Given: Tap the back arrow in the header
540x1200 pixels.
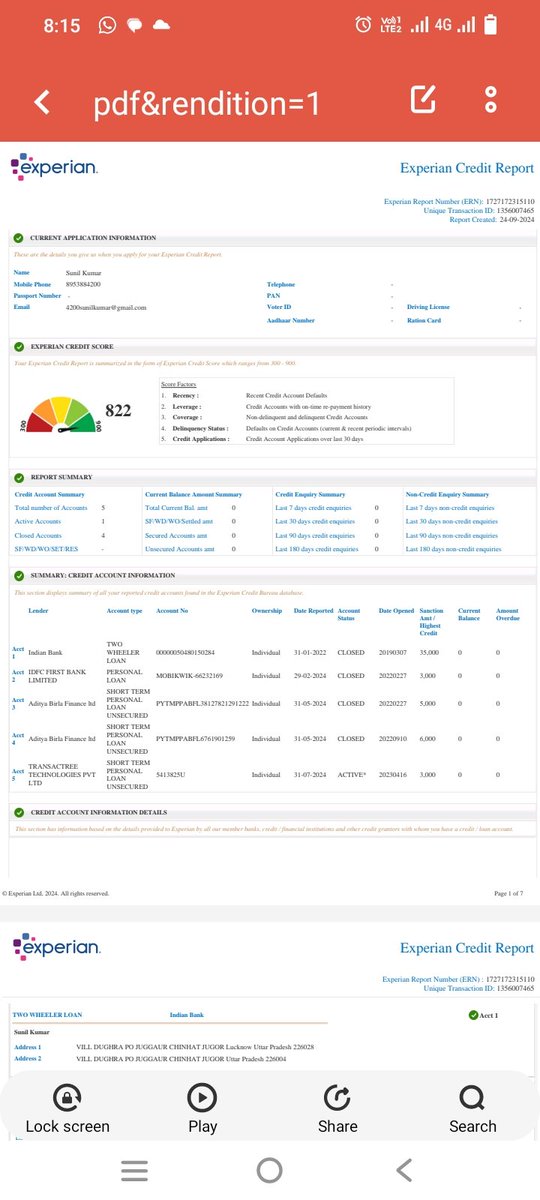Looking at the screenshot, I should coord(43,102).
